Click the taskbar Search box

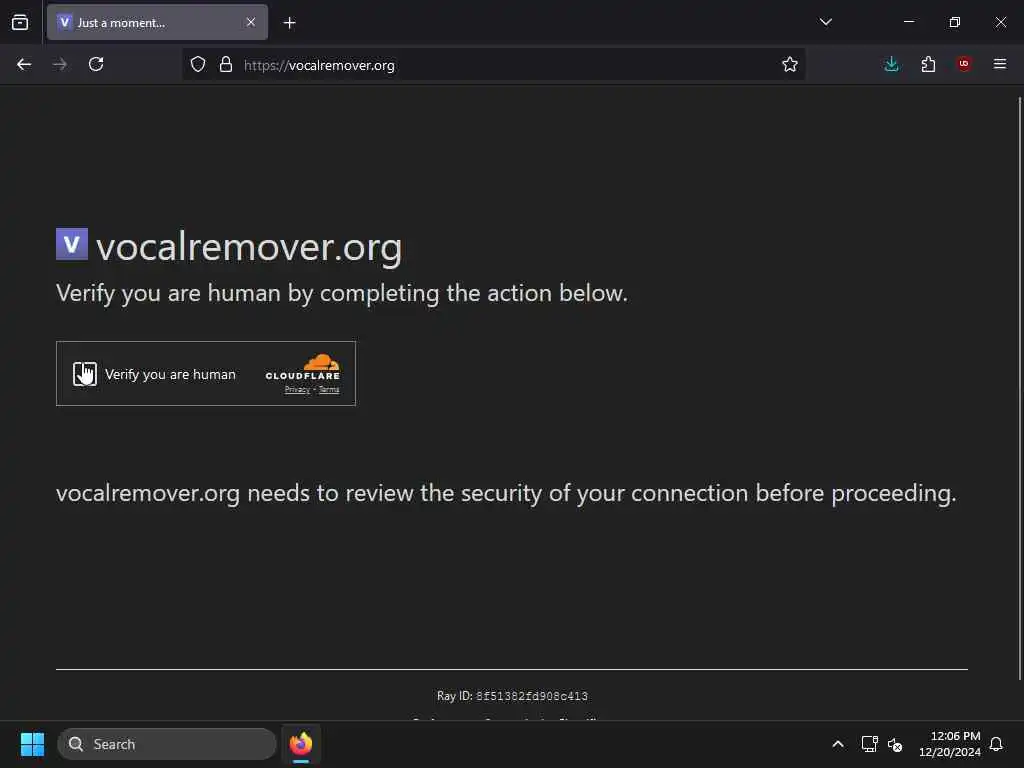(167, 744)
